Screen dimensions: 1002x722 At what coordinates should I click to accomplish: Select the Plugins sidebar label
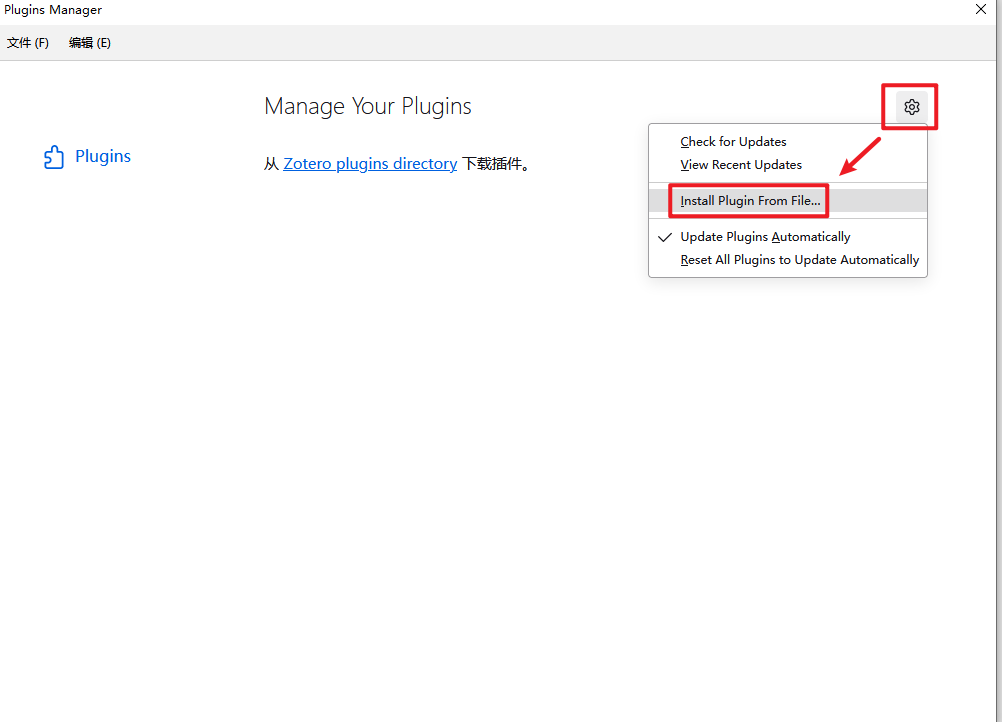point(103,157)
